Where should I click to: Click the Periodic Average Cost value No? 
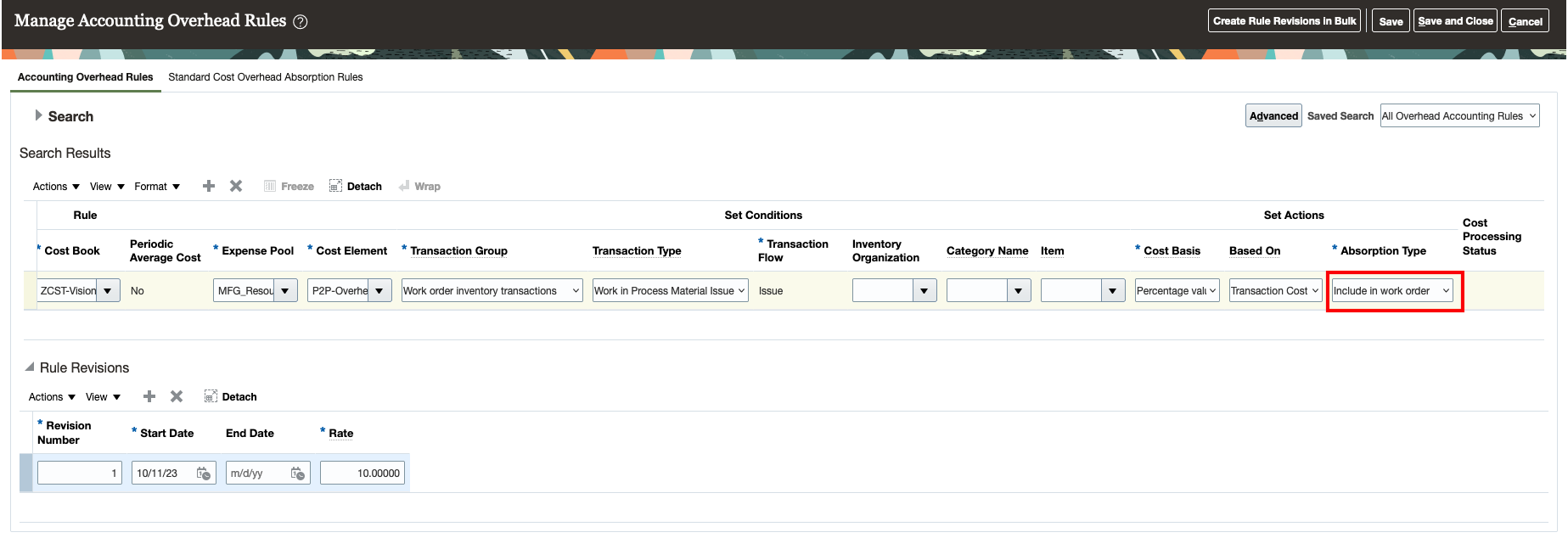138,291
